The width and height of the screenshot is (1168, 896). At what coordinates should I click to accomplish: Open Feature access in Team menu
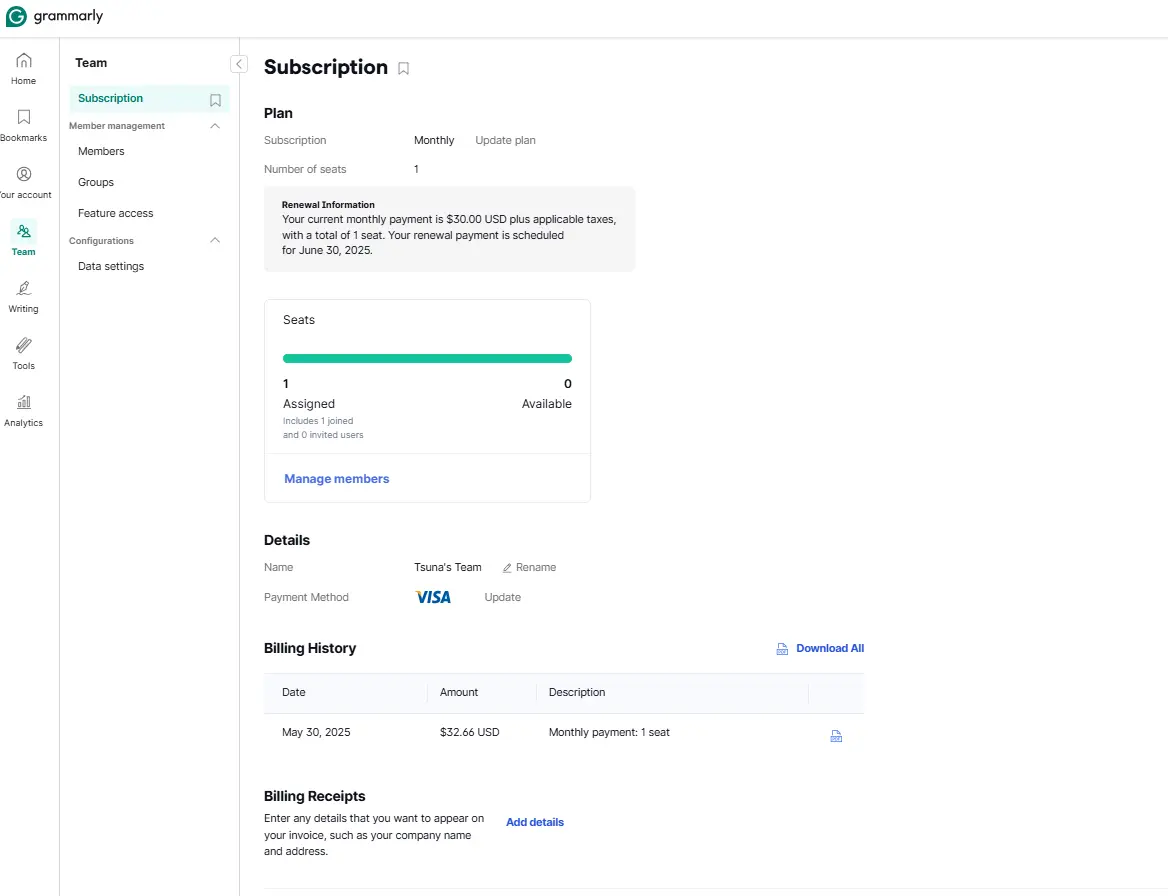tap(115, 213)
